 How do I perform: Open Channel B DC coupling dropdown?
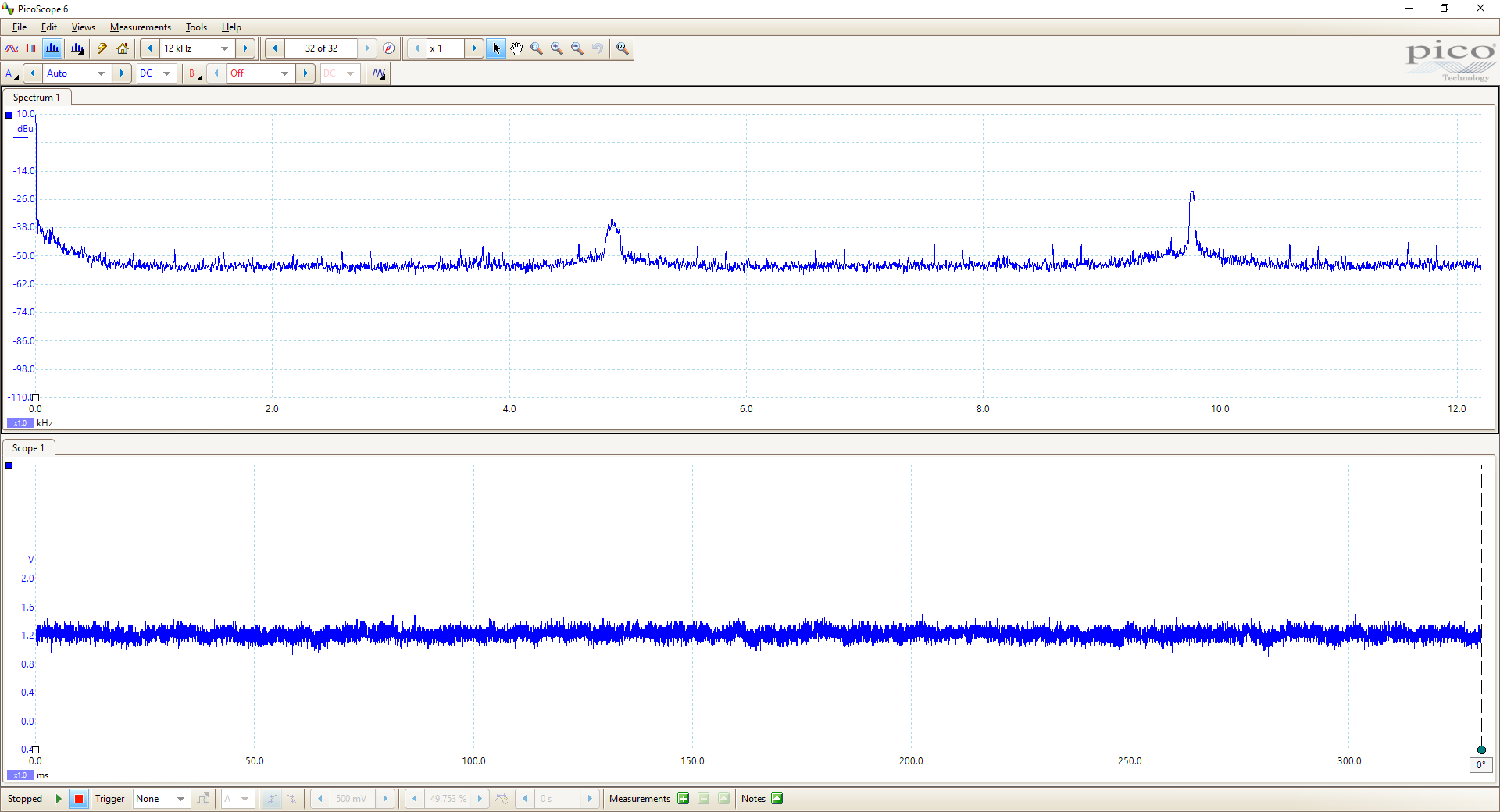coord(340,73)
